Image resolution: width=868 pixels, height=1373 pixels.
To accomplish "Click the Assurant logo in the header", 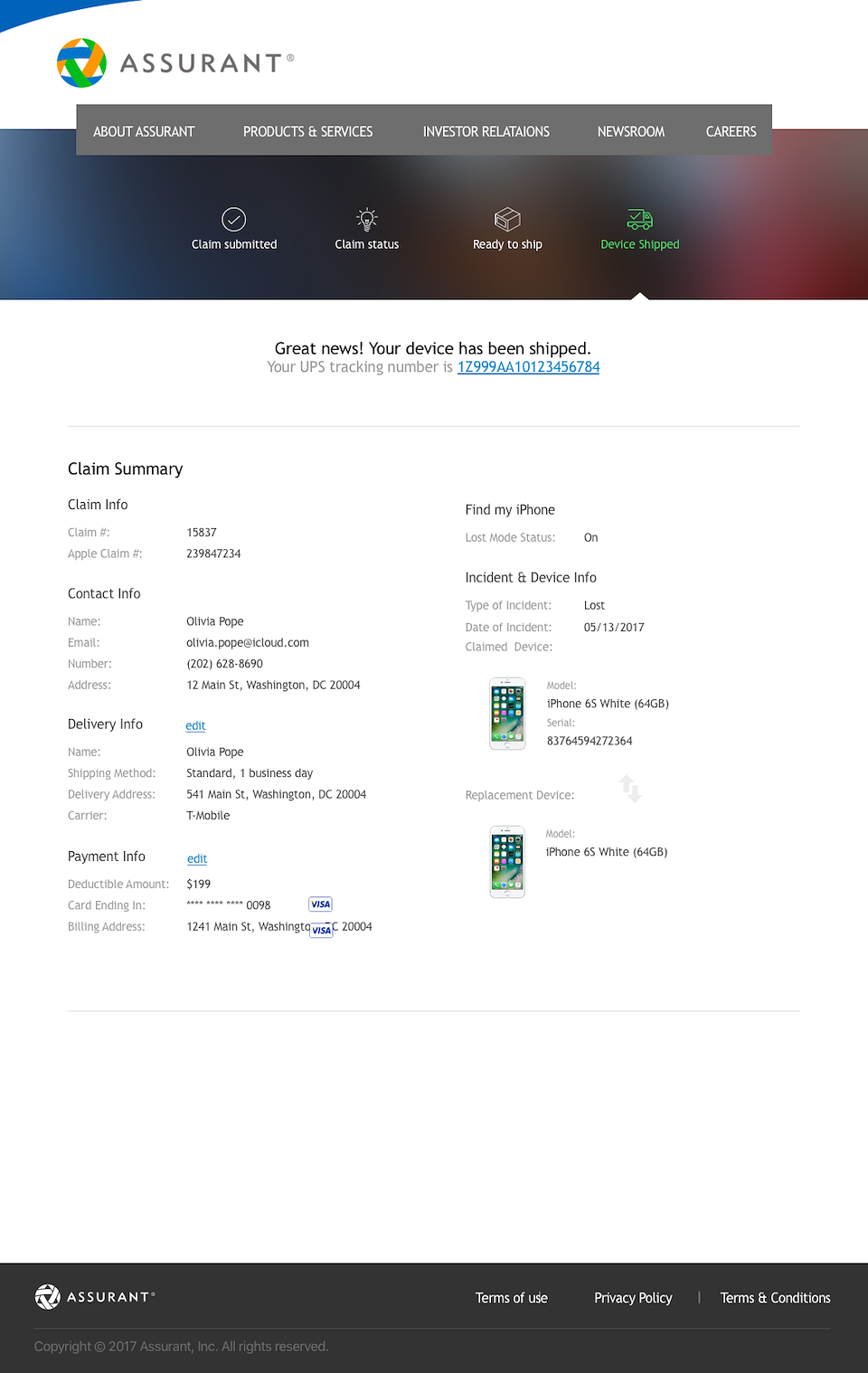I will (x=175, y=62).
